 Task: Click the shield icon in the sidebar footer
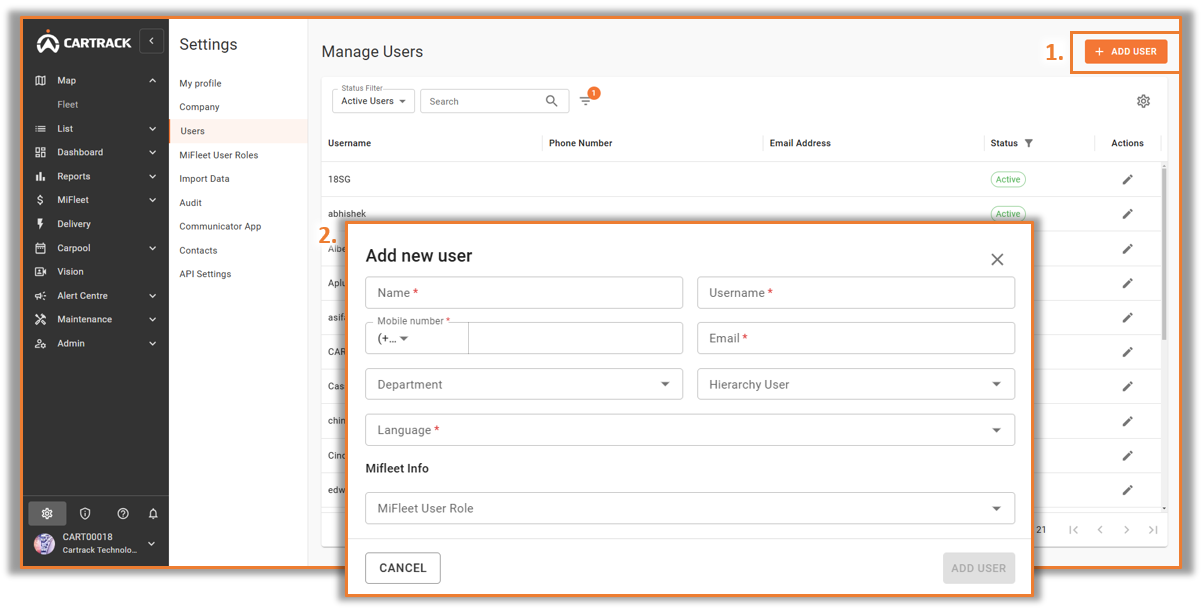tap(85, 514)
